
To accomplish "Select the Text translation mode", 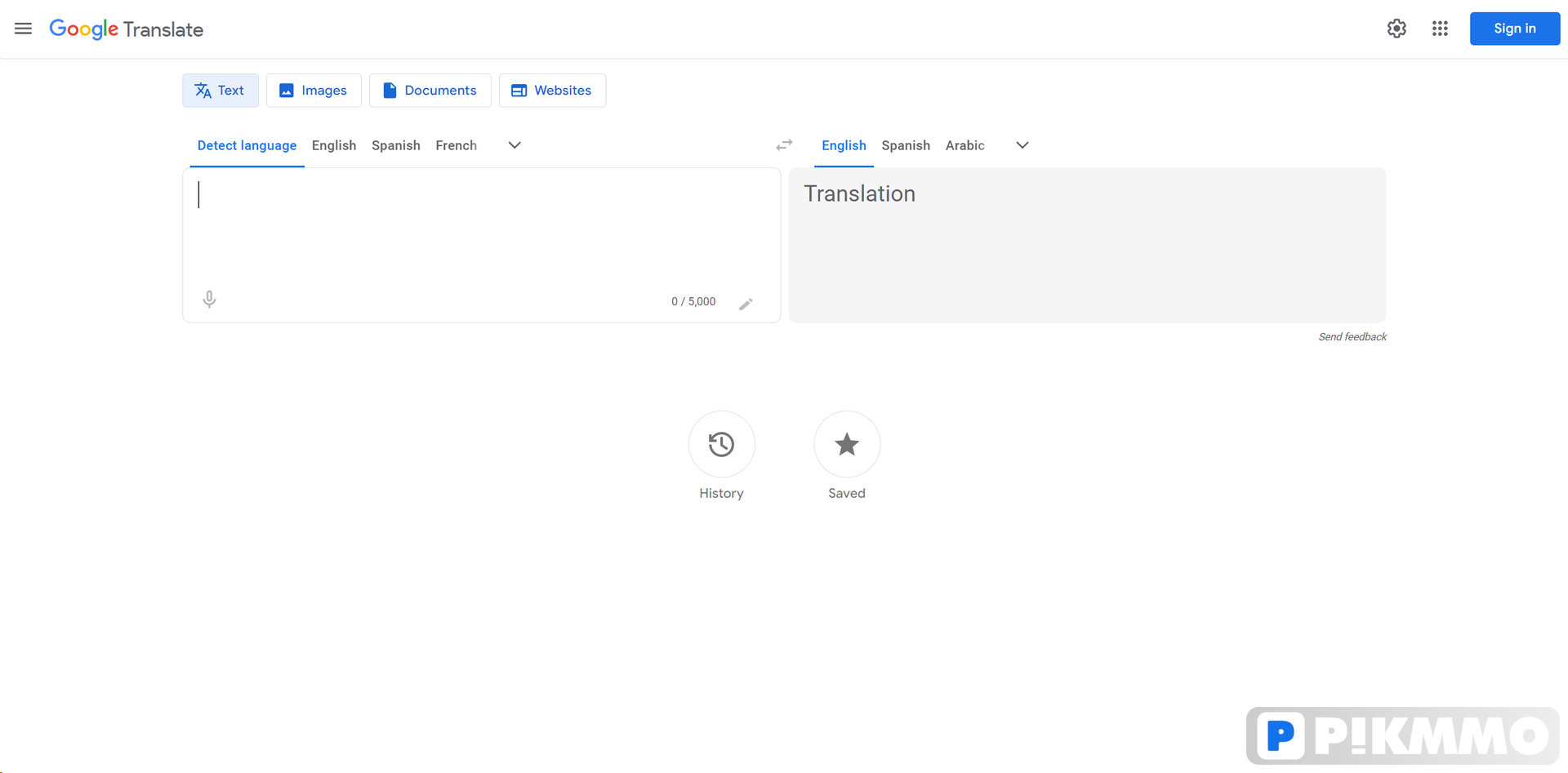I will coord(220,91).
